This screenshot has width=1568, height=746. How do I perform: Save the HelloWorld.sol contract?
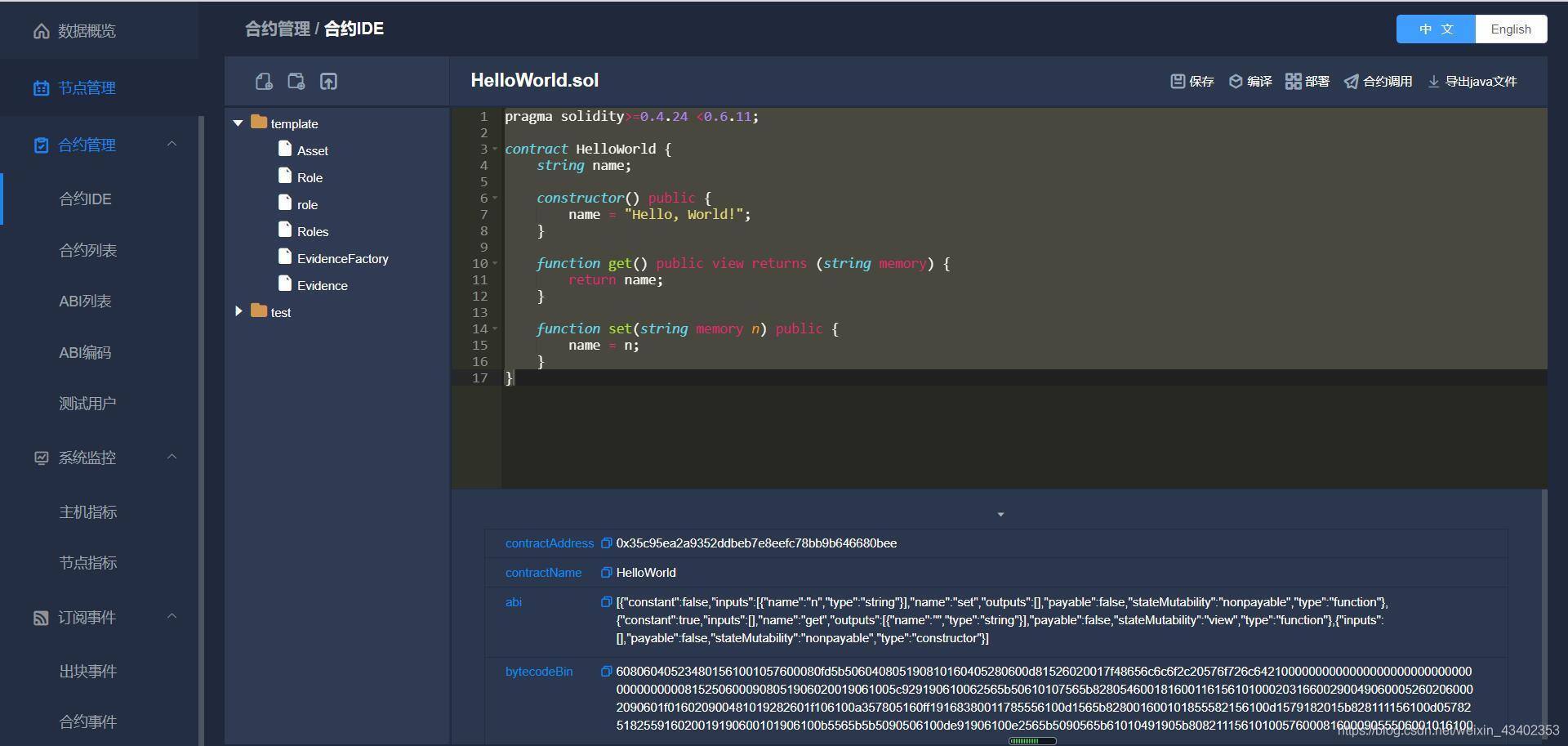[1192, 81]
